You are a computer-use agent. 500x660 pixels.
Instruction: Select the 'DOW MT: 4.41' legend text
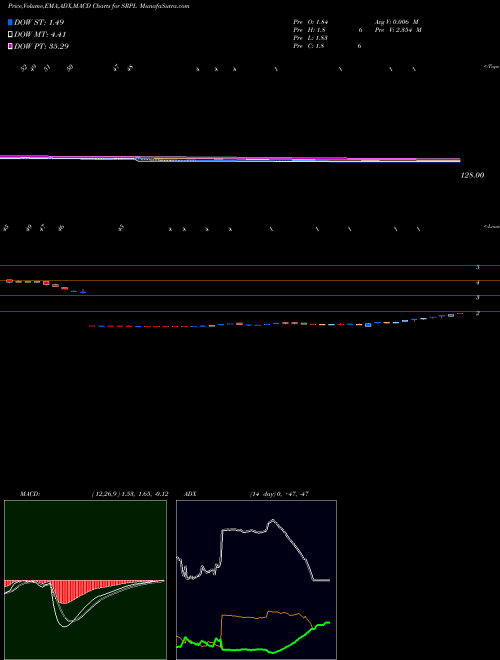coord(40,35)
